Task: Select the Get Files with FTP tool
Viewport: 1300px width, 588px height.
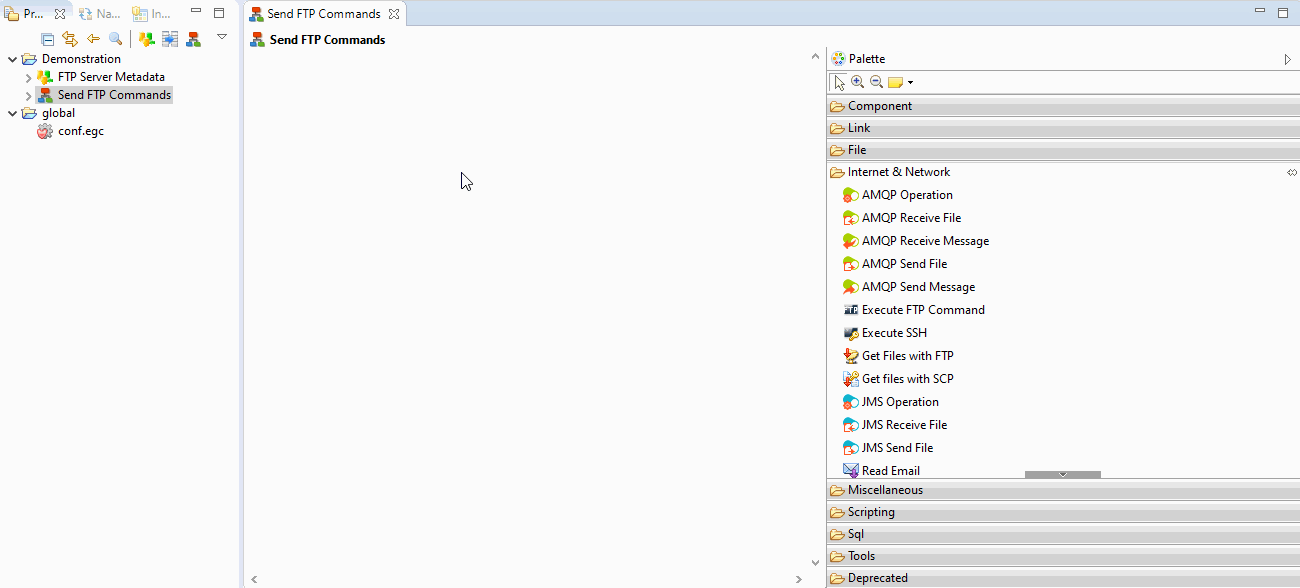Action: pos(907,355)
